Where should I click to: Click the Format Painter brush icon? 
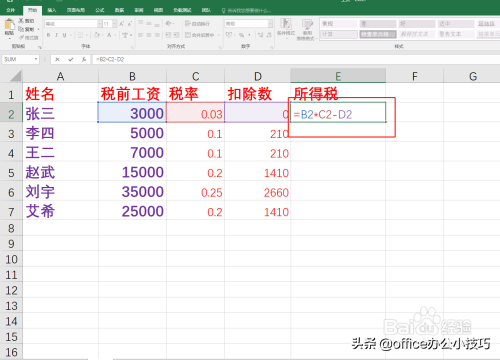21,38
